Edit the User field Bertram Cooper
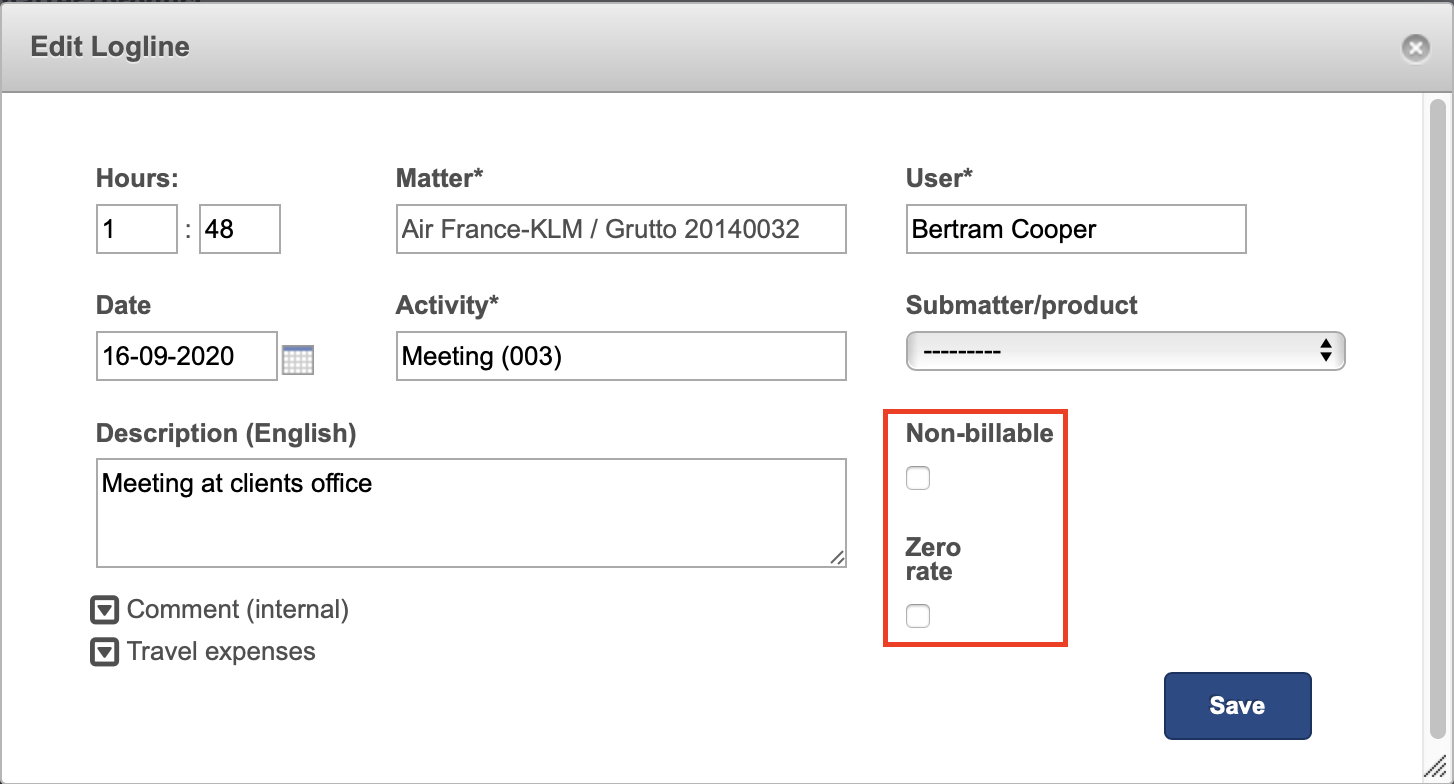Image resolution: width=1454 pixels, height=784 pixels. click(1076, 229)
